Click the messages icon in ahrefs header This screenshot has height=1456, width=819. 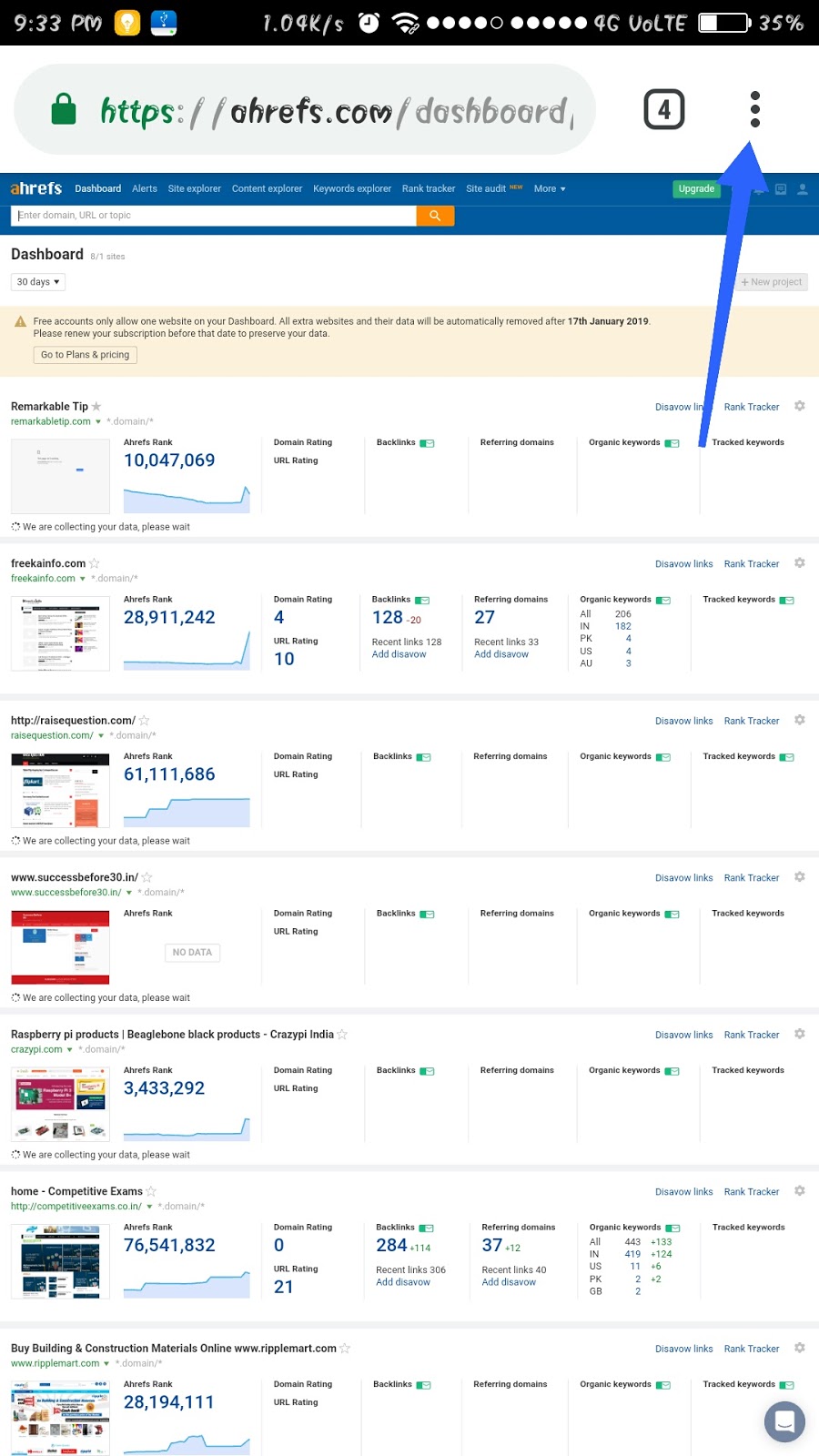(x=780, y=189)
